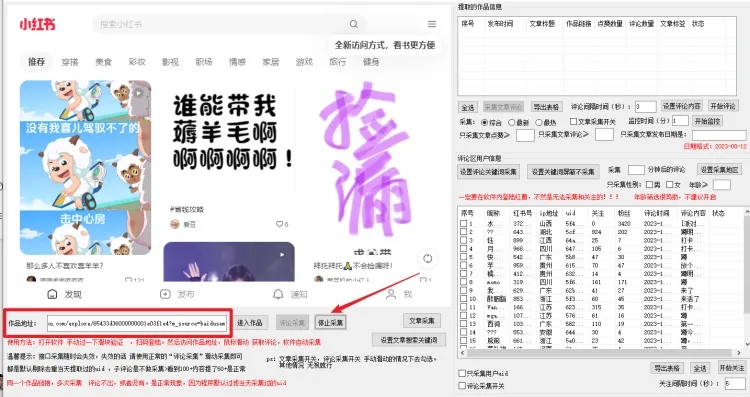Like the 谁能带我薅羊毛 post heart
750x397 pixels.
coord(279,224)
